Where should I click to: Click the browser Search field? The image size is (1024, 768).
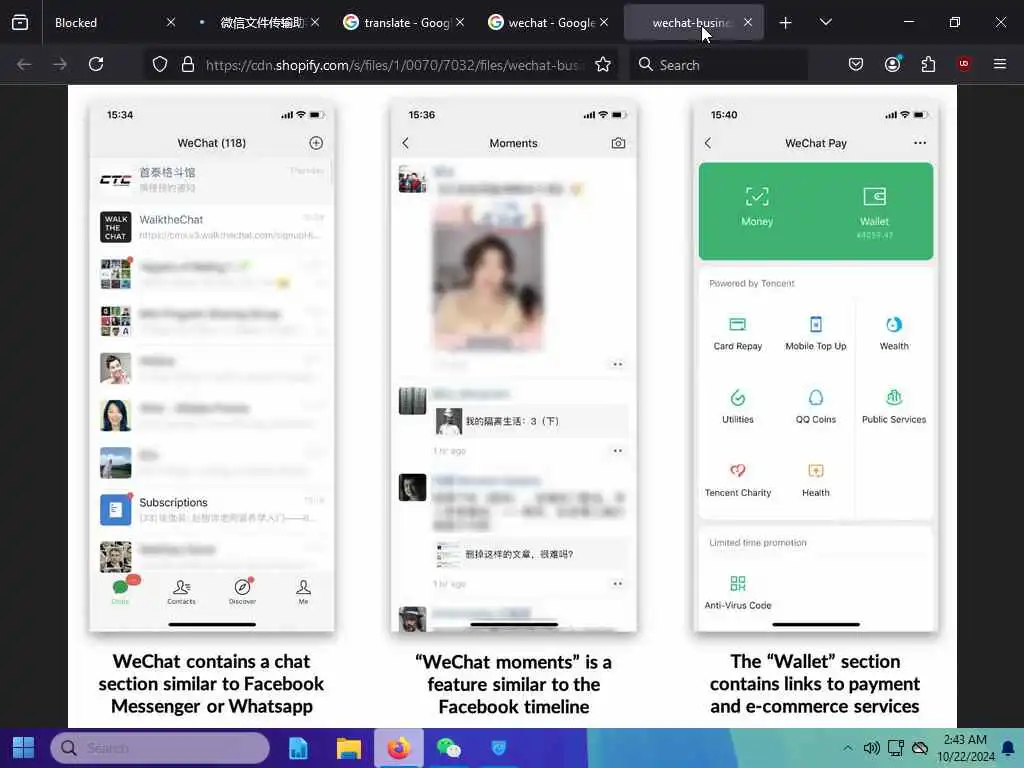(x=718, y=65)
